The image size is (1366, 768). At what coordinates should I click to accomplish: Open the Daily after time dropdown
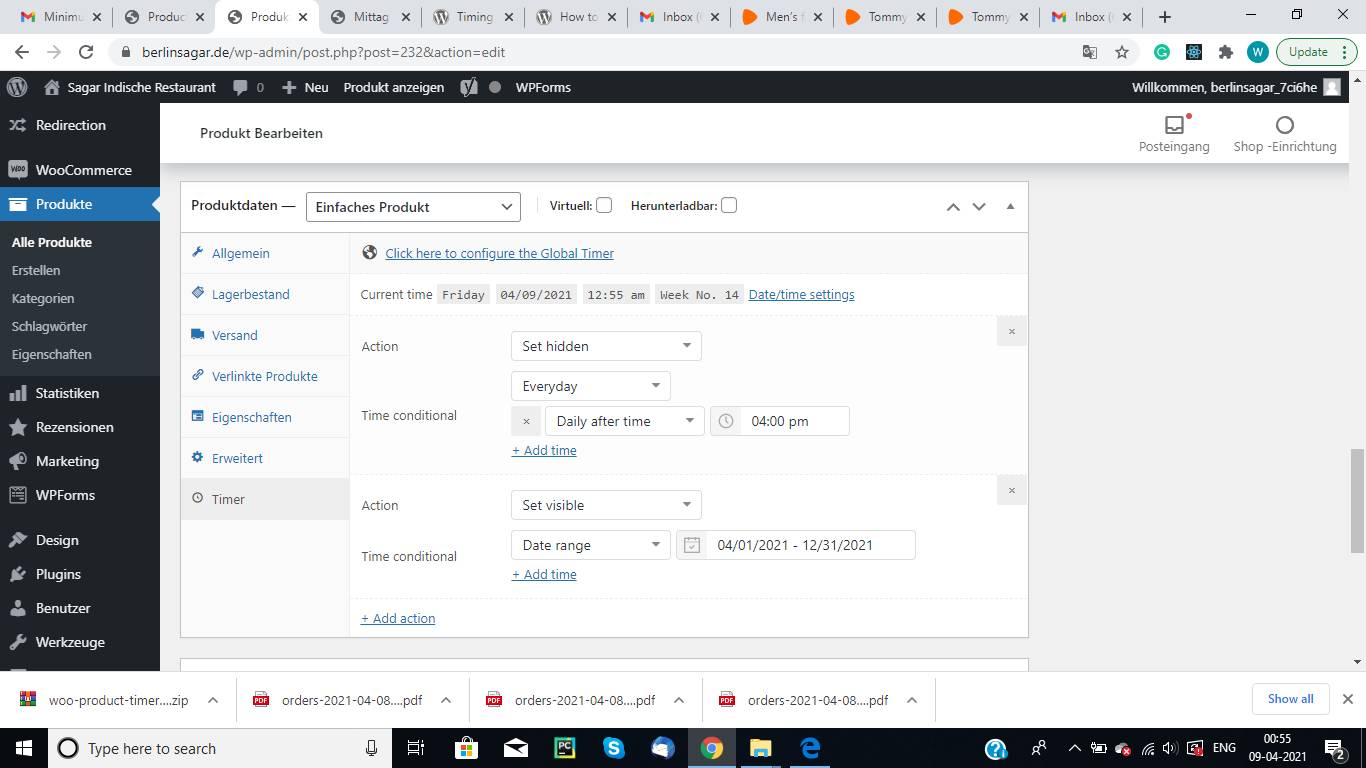(x=625, y=421)
